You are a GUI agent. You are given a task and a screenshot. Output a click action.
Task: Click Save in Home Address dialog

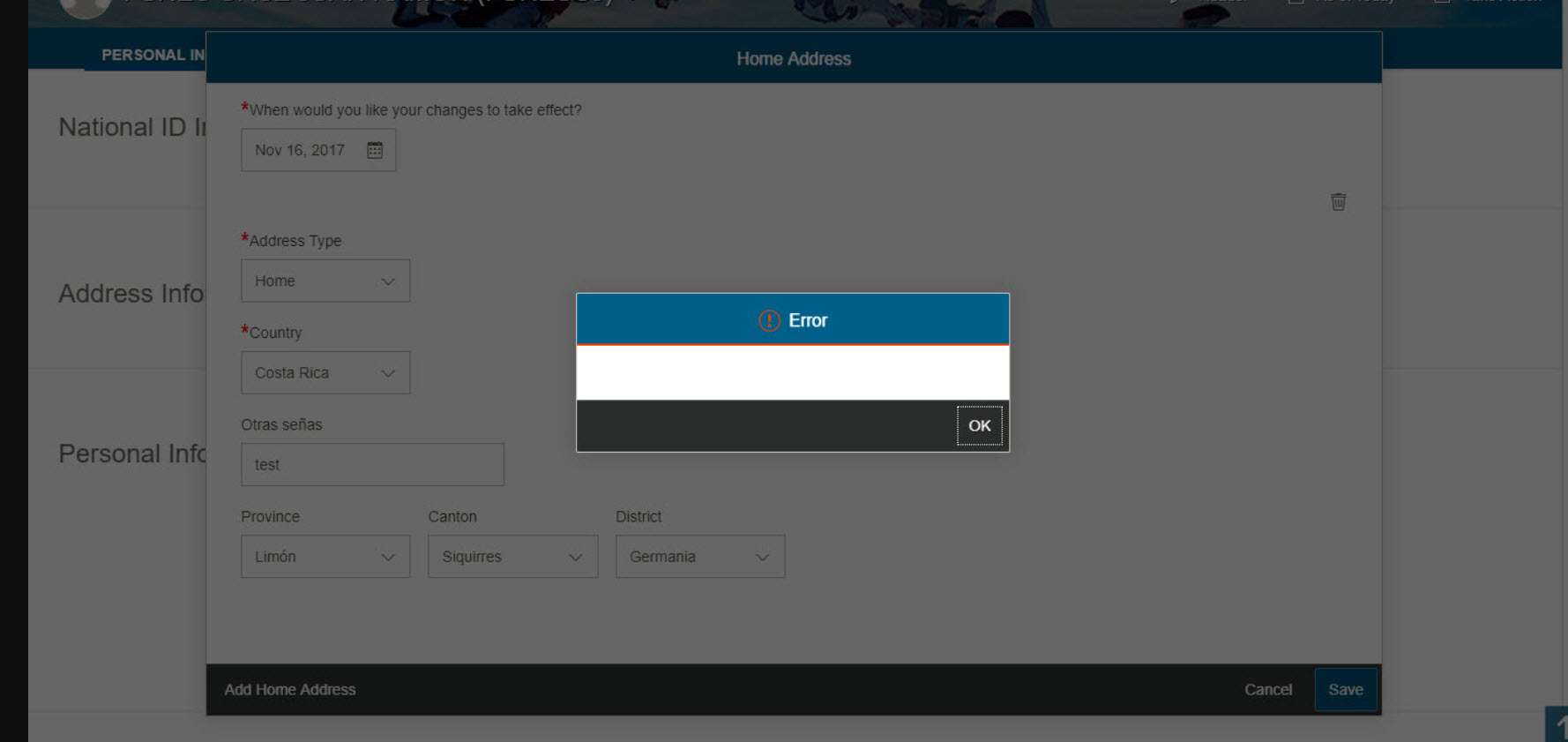(1346, 690)
